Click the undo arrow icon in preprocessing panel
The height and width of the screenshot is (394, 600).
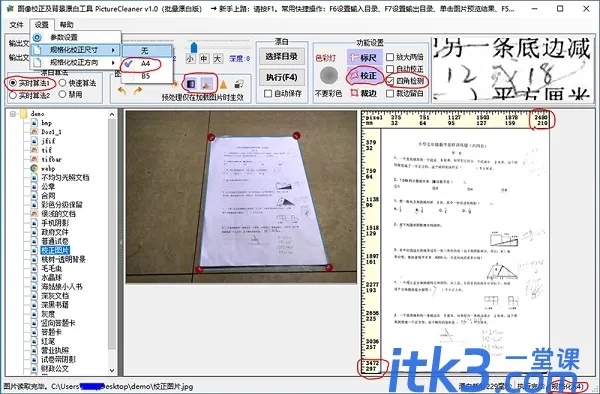[122, 91]
